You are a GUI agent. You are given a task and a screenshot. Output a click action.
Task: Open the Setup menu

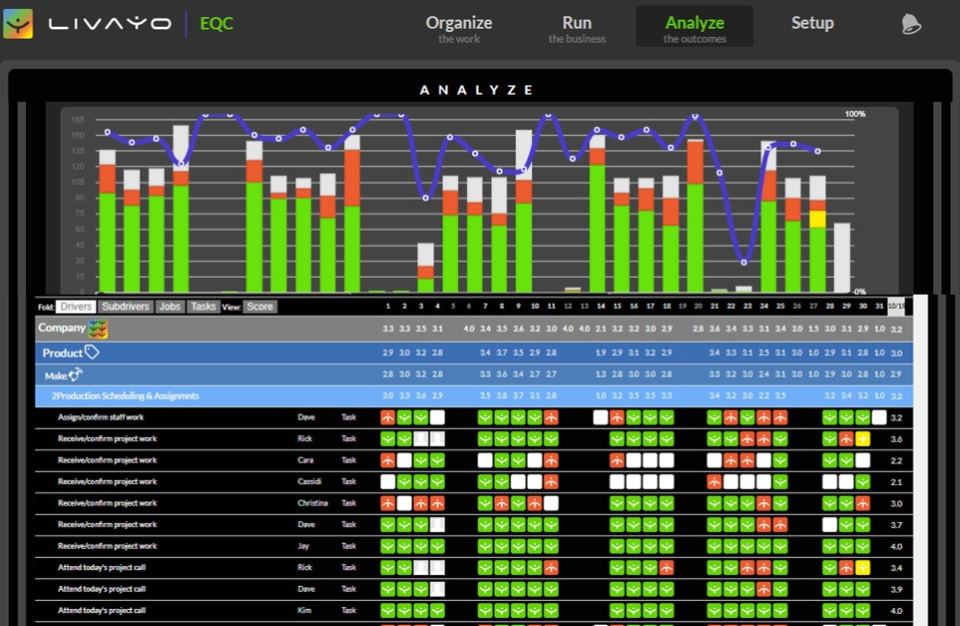pos(812,22)
